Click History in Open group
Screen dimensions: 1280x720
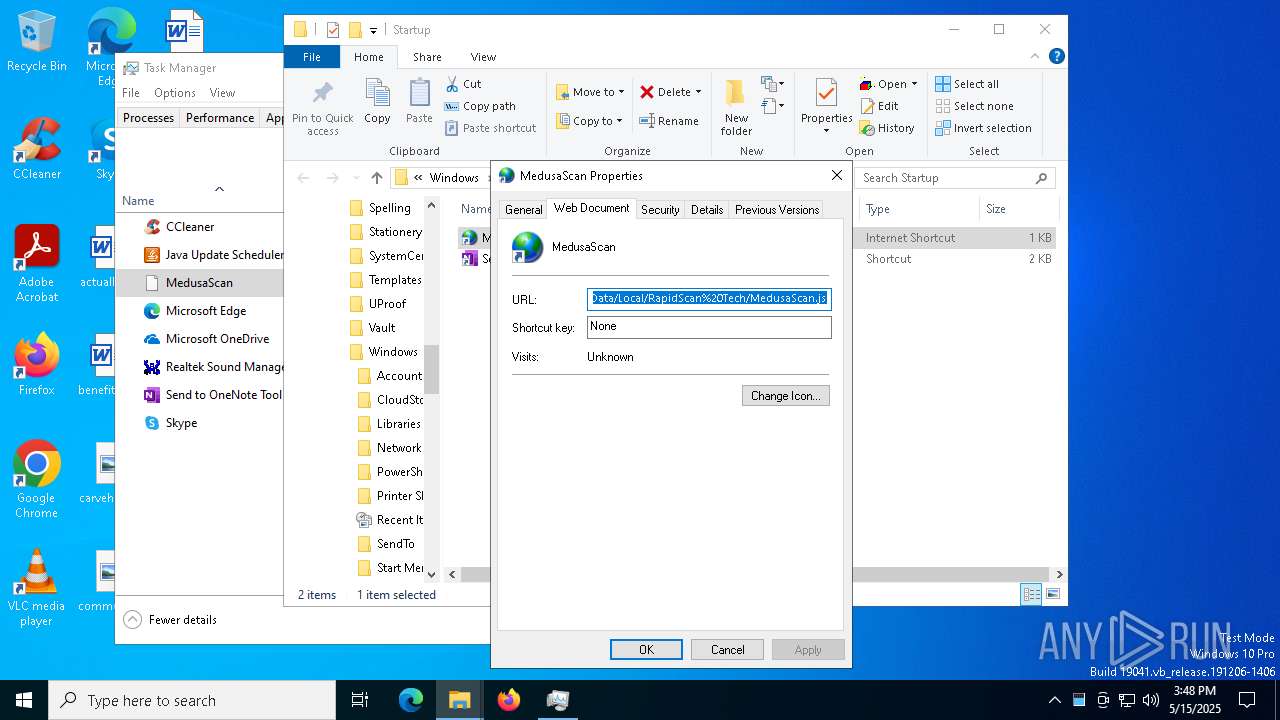(x=887, y=128)
